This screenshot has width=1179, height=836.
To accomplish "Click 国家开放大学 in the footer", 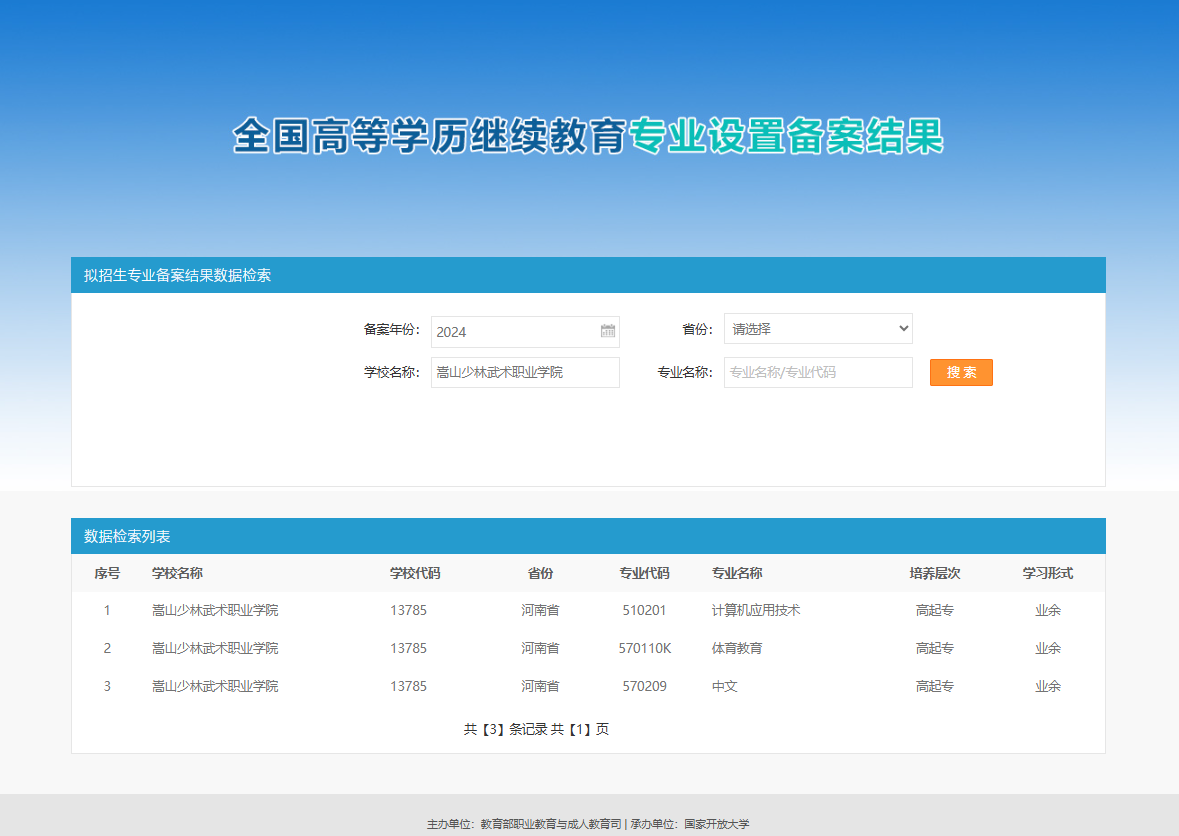I will [x=716, y=824].
